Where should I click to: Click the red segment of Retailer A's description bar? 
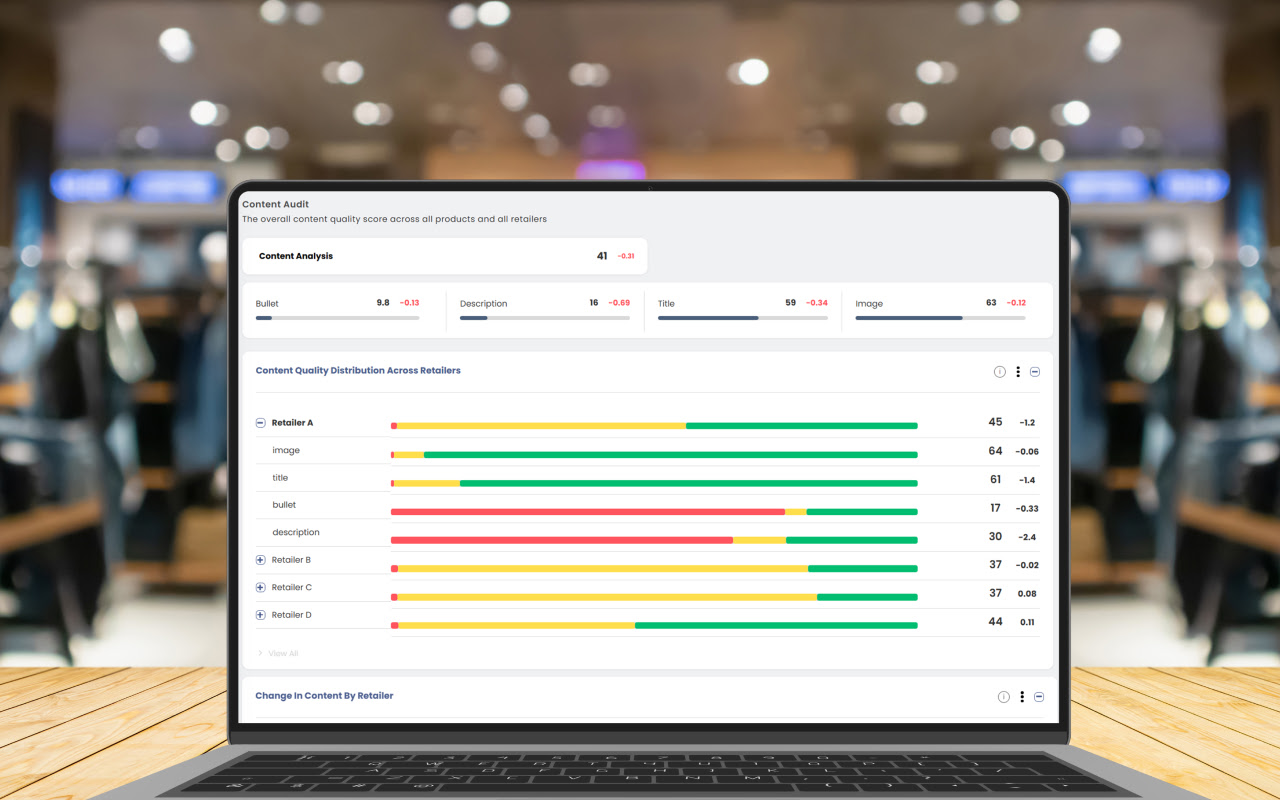[x=560, y=540]
